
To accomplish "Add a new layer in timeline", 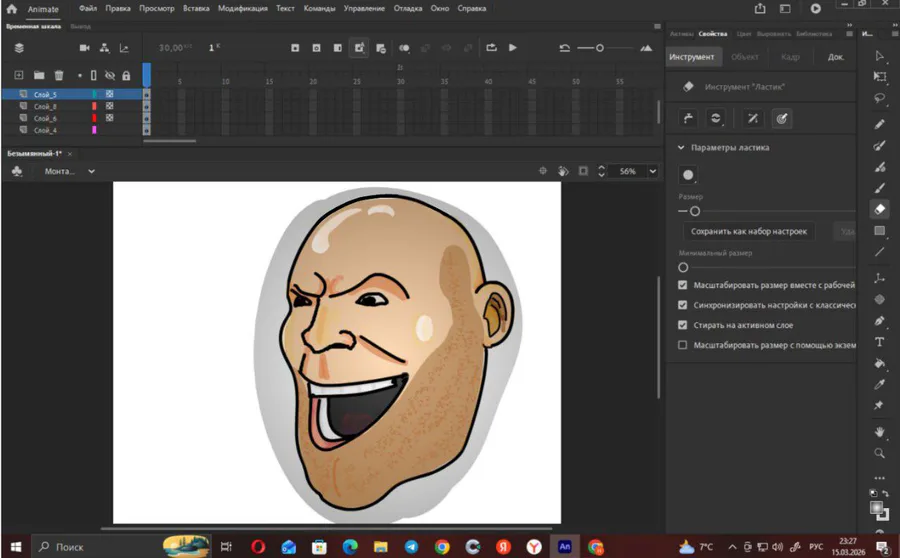I will [x=19, y=75].
